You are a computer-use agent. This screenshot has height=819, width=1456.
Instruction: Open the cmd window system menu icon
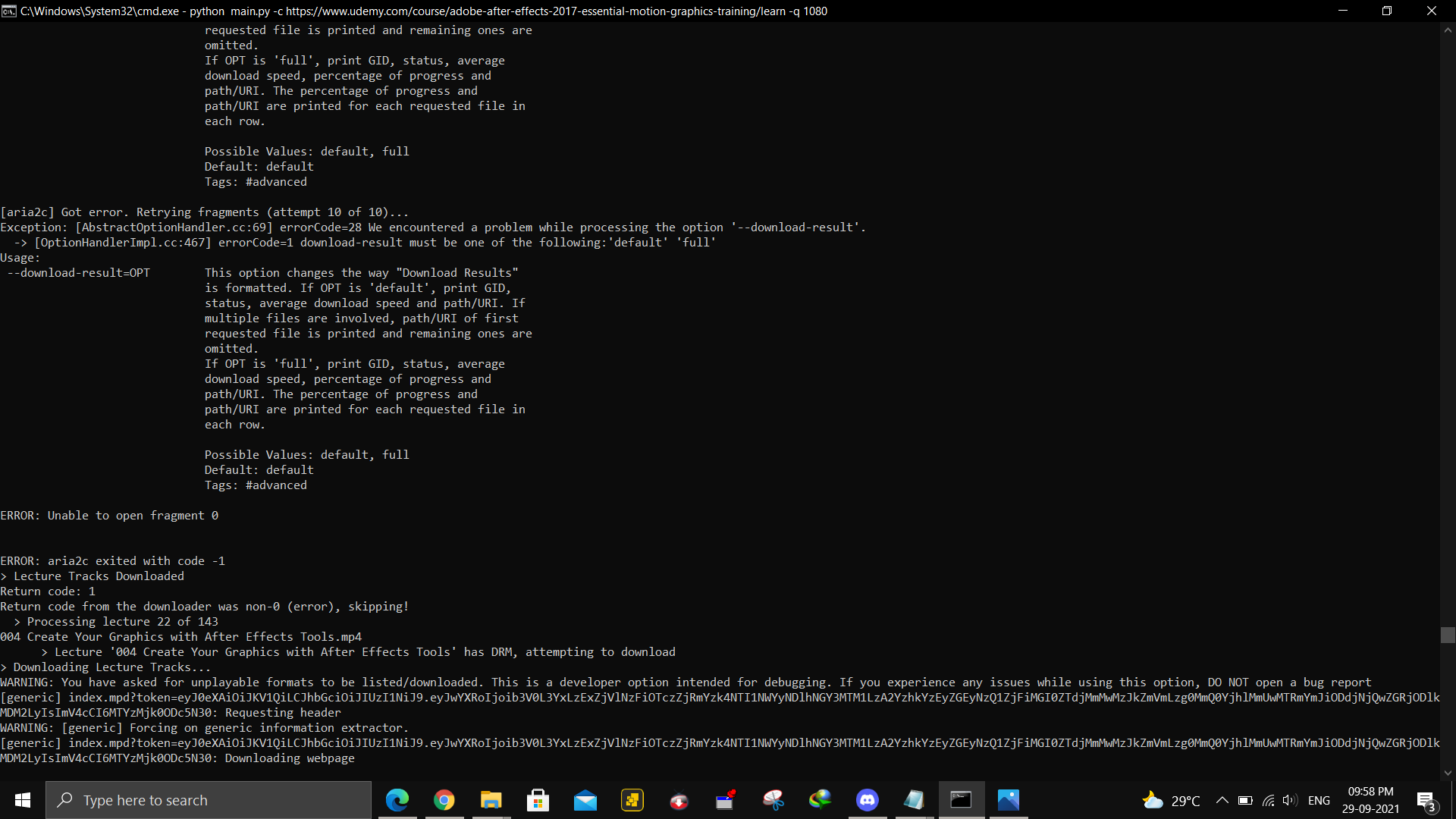point(9,11)
